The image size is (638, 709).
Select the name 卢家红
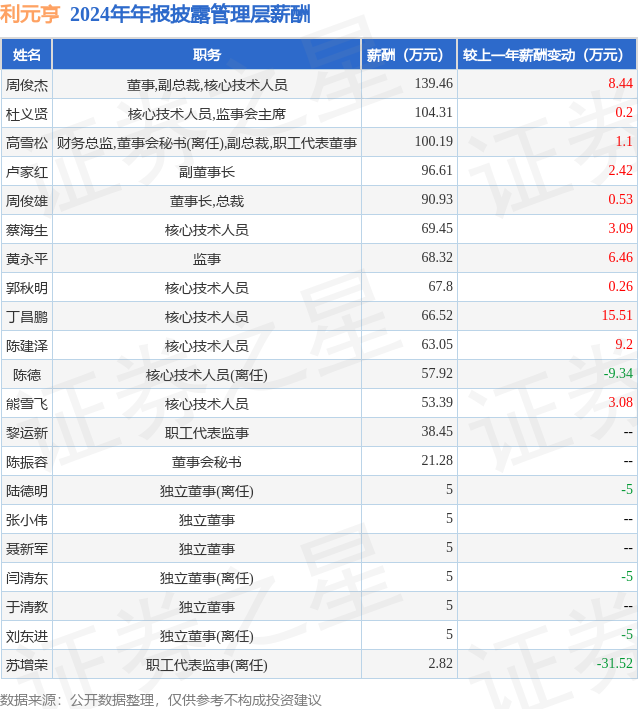pyautogui.click(x=27, y=172)
